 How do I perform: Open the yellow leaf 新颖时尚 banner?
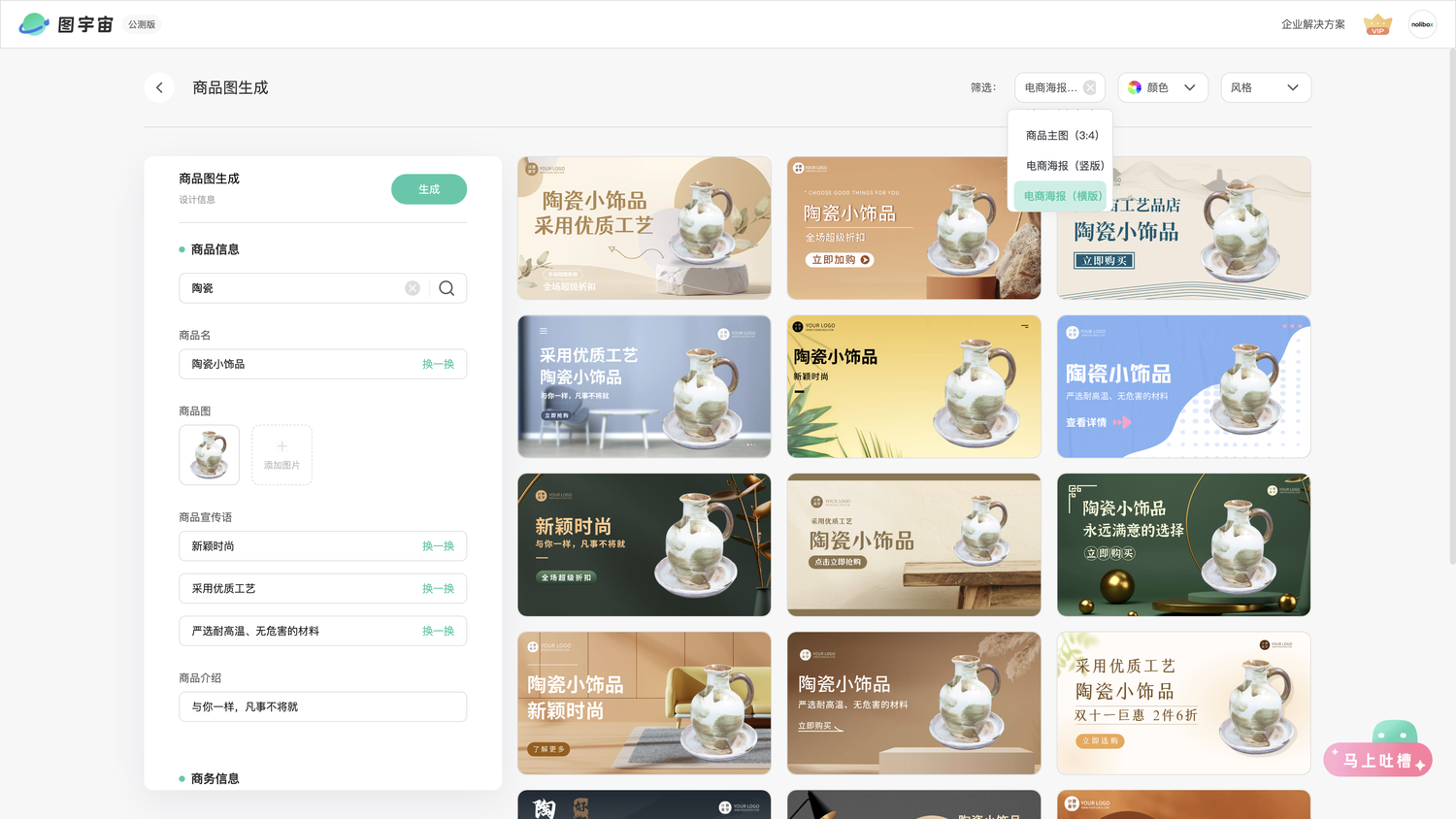(913, 386)
